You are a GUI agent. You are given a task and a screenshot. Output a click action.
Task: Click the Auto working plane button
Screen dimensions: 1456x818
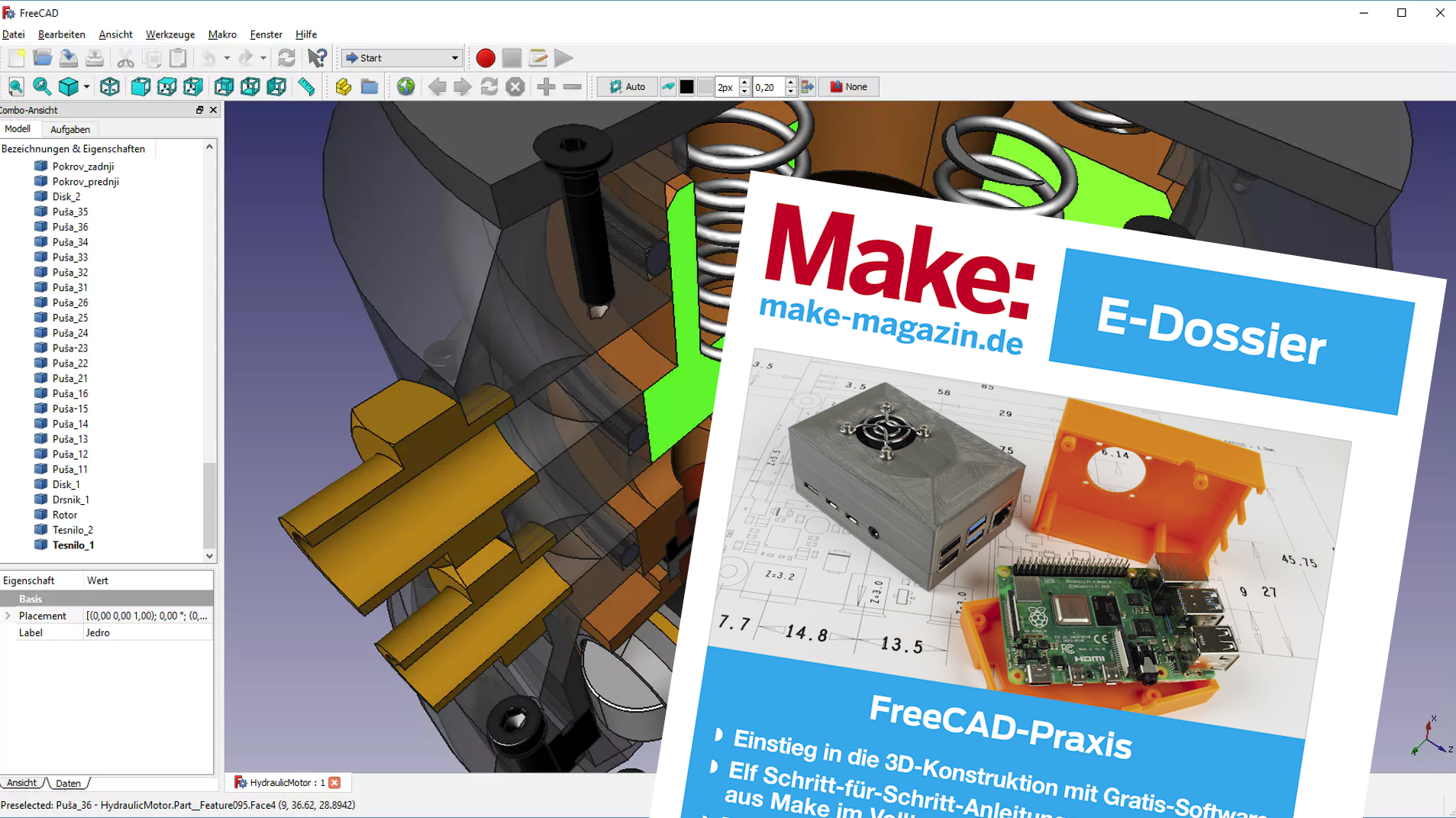tap(628, 87)
